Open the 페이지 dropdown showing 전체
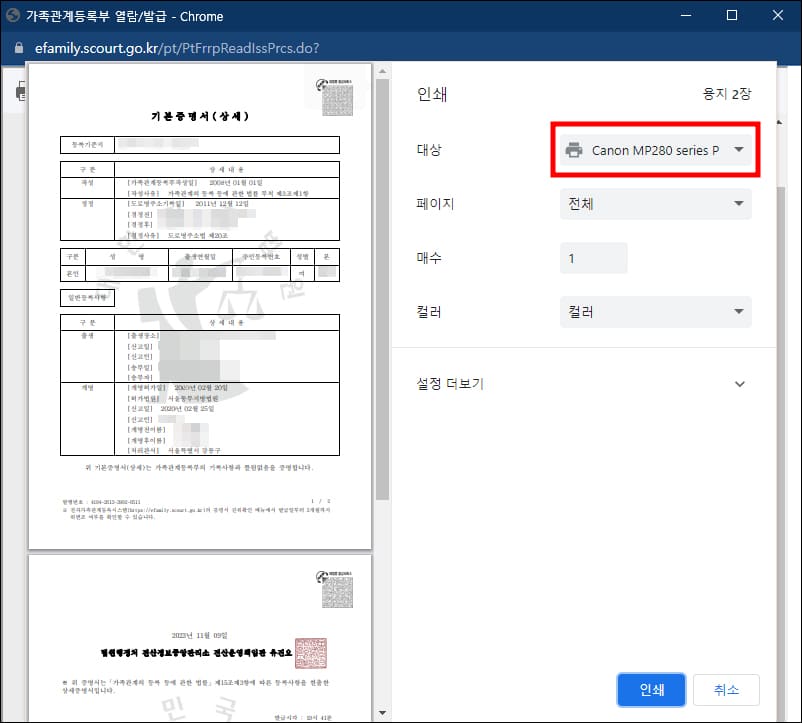This screenshot has height=723, width=802. [655, 203]
